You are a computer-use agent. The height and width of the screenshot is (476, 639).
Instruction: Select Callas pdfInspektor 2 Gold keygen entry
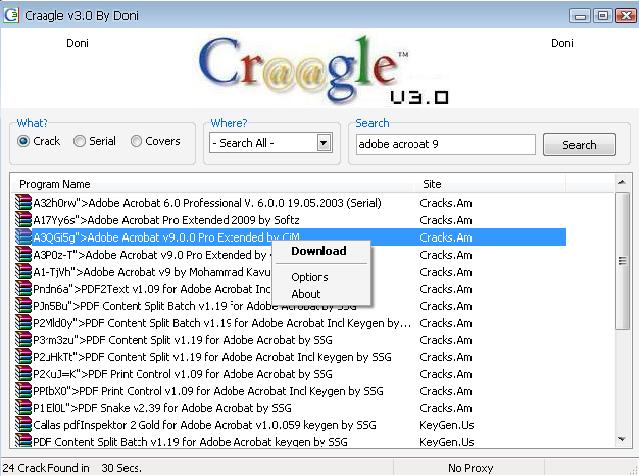coord(205,425)
